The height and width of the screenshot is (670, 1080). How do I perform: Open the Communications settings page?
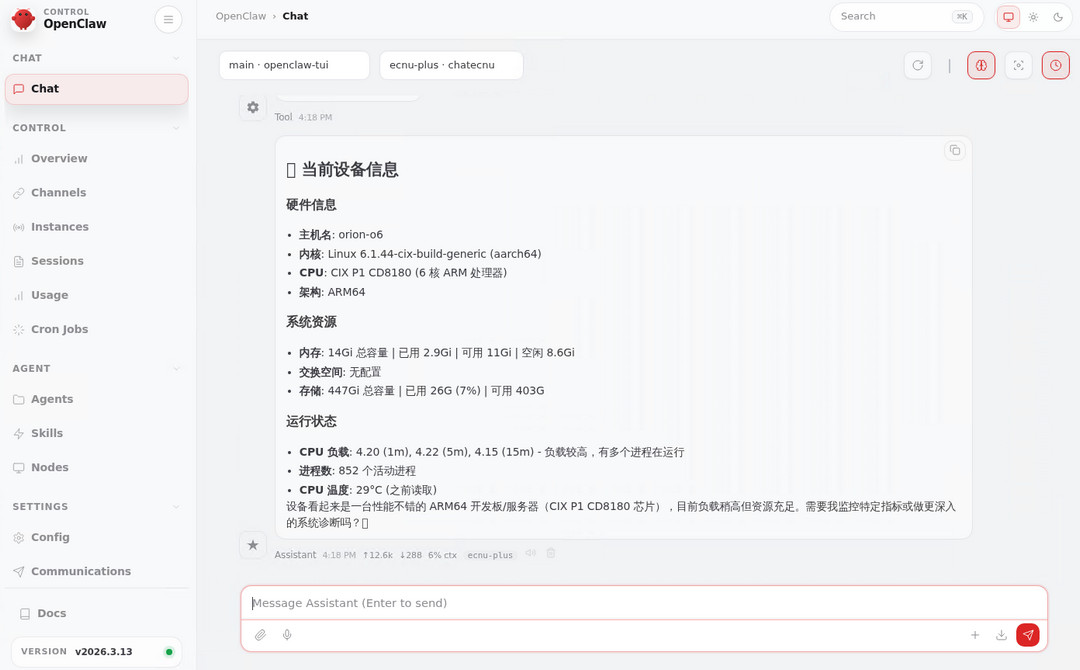pyautogui.click(x=96, y=572)
